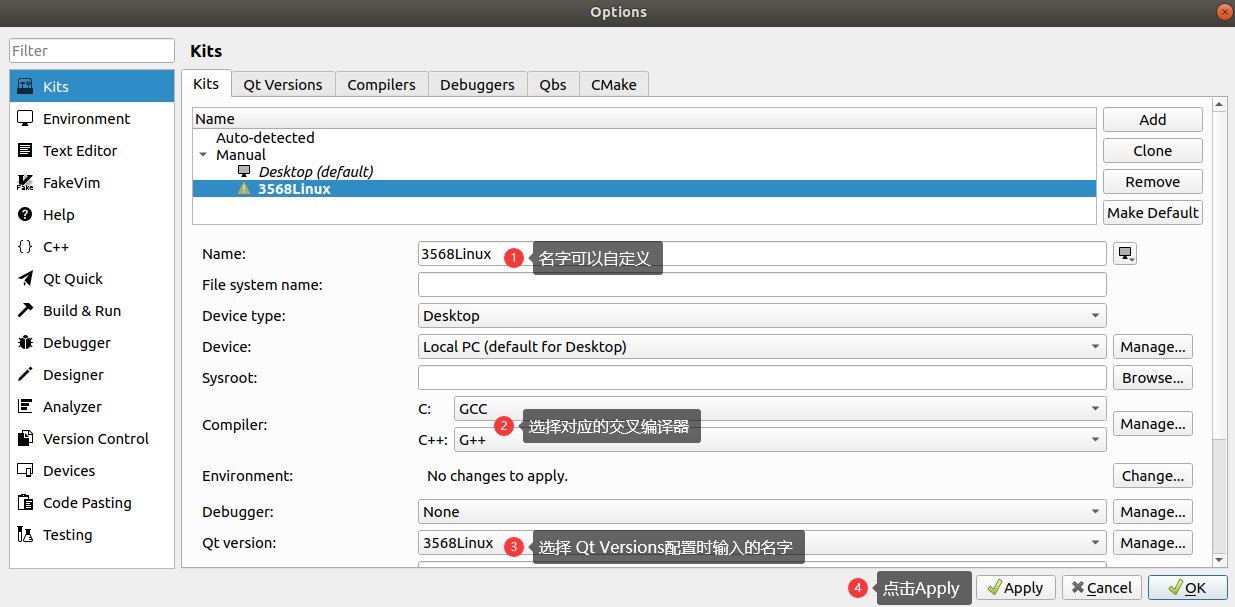Switch to the Compilers tab
This screenshot has width=1235, height=607.
(x=381, y=85)
